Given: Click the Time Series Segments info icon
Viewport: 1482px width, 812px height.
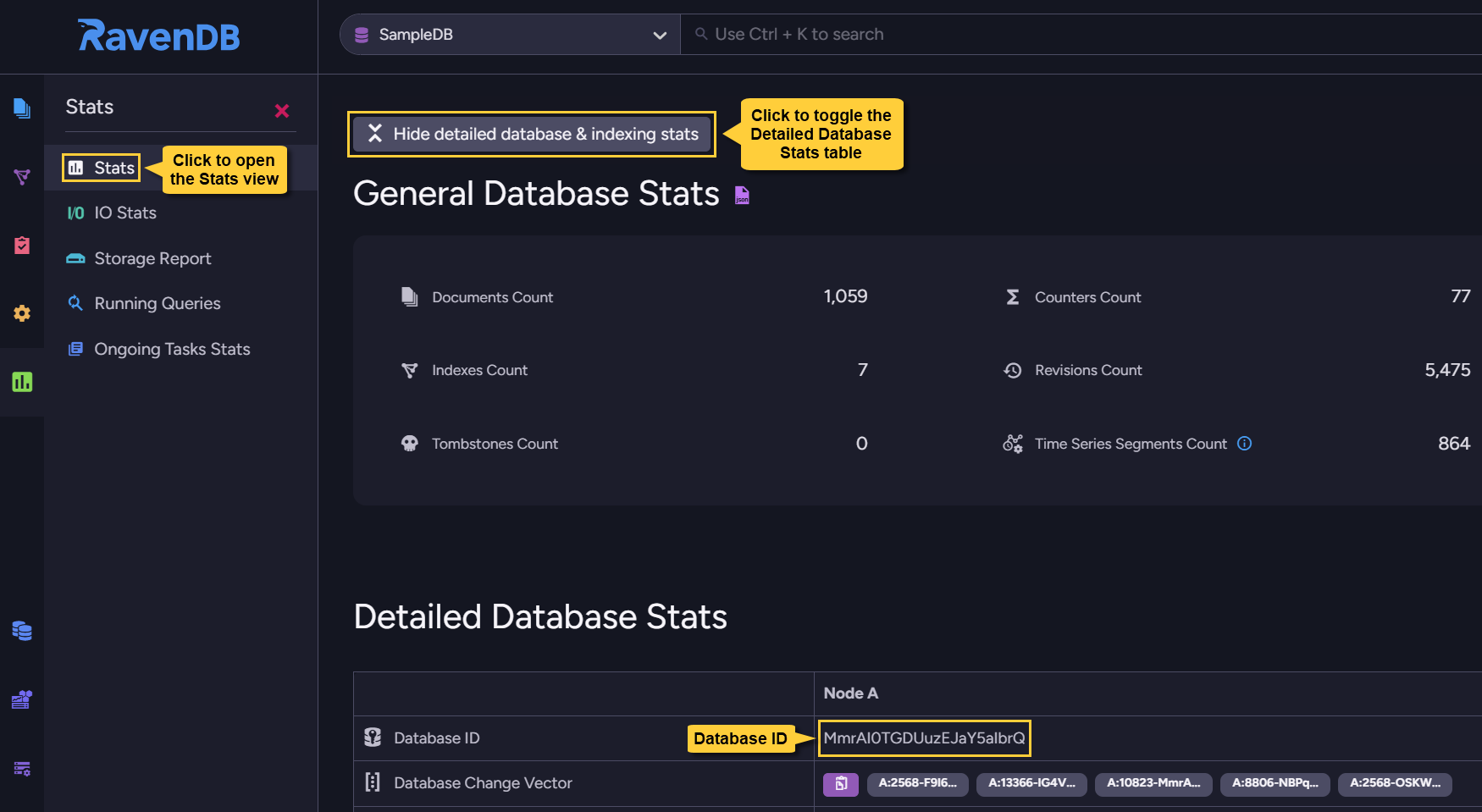Looking at the screenshot, I should (x=1244, y=443).
